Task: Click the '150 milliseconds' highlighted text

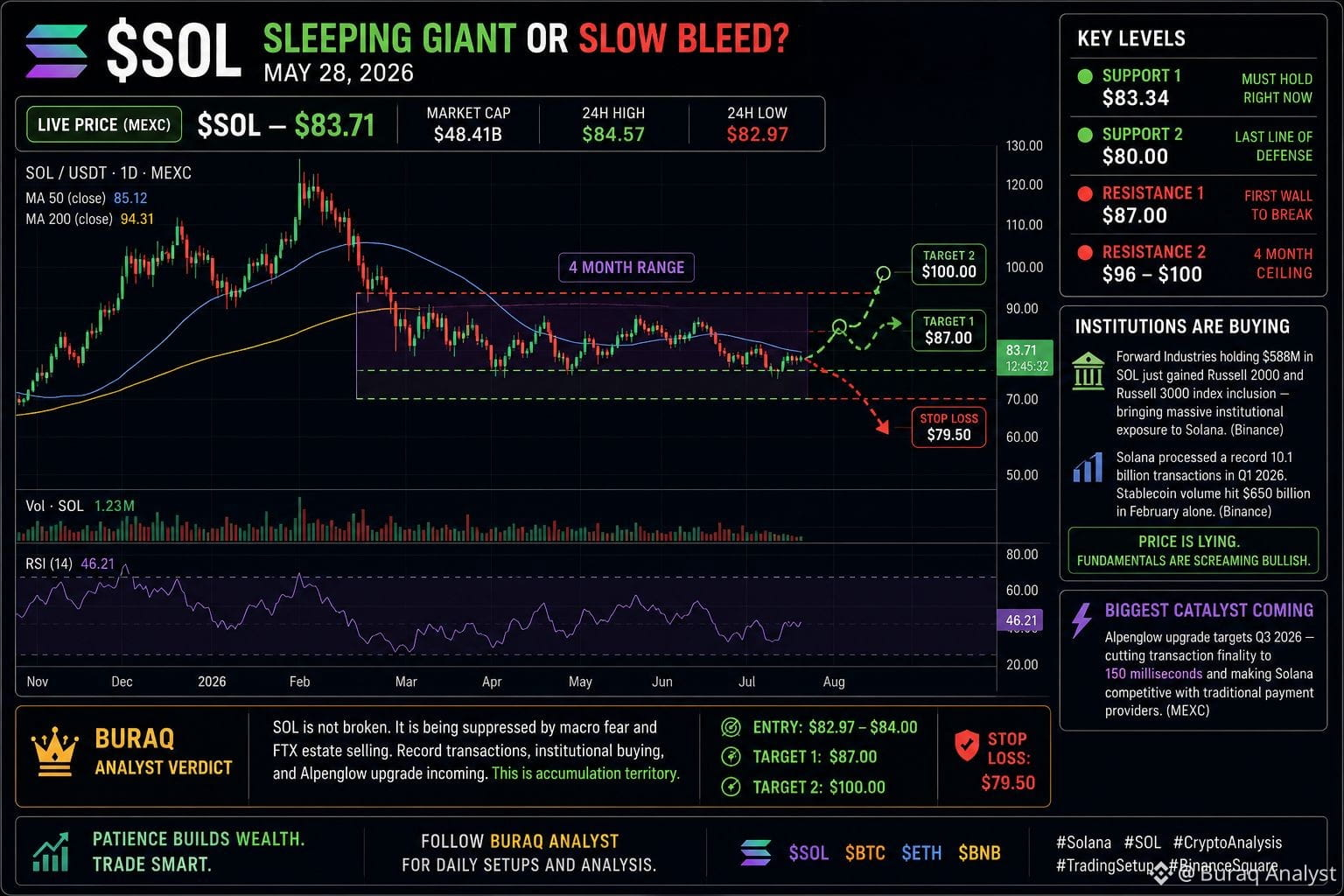Action: pos(1153,674)
